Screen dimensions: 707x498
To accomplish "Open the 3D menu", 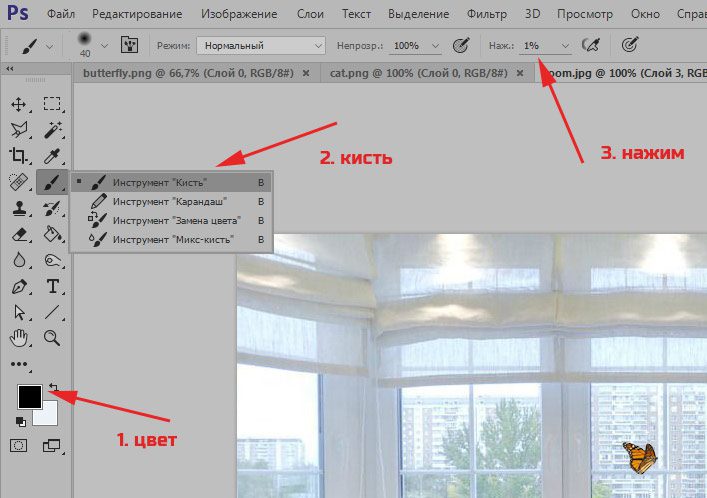I will click(x=533, y=14).
